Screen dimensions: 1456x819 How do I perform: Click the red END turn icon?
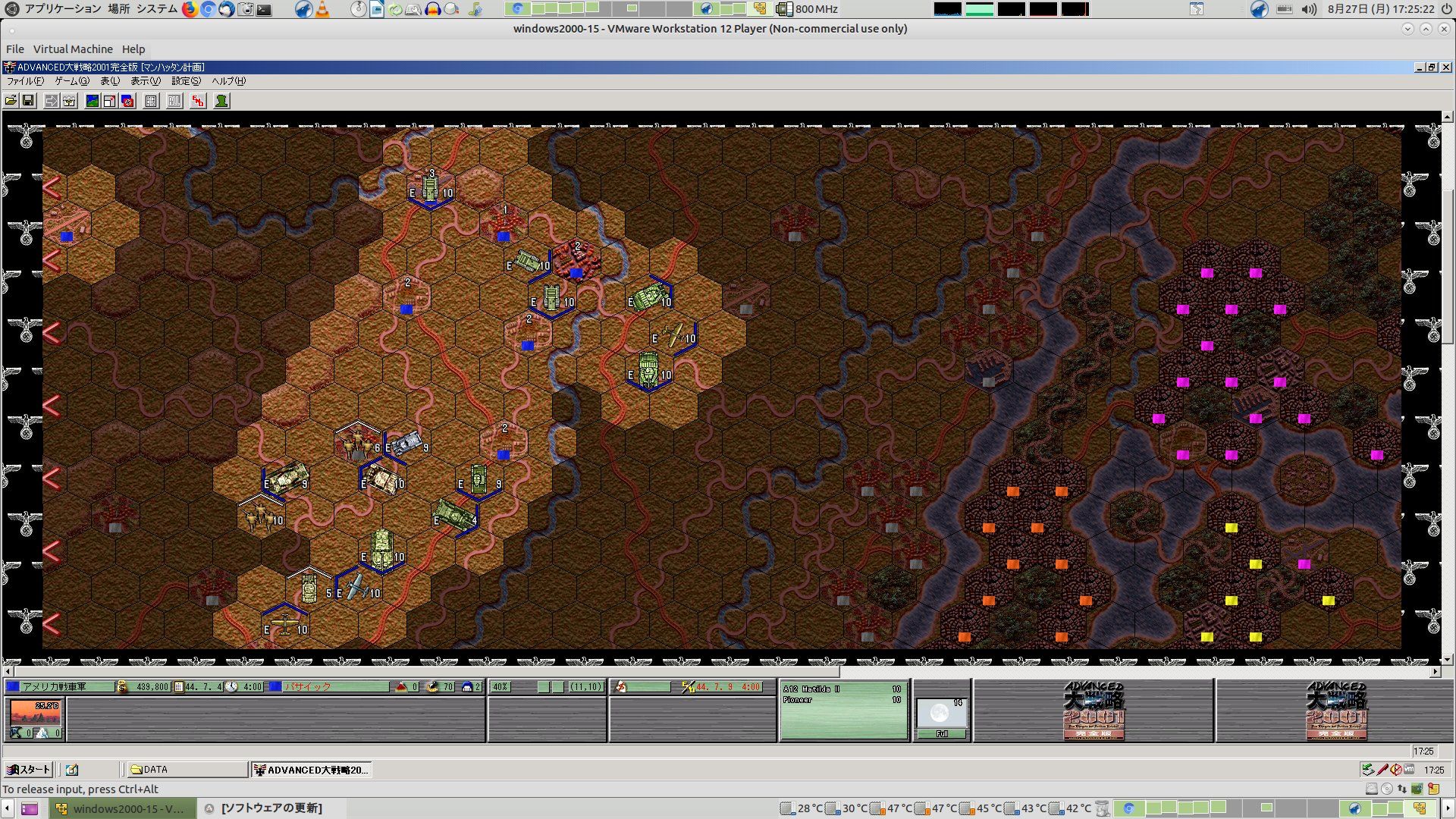[x=198, y=101]
